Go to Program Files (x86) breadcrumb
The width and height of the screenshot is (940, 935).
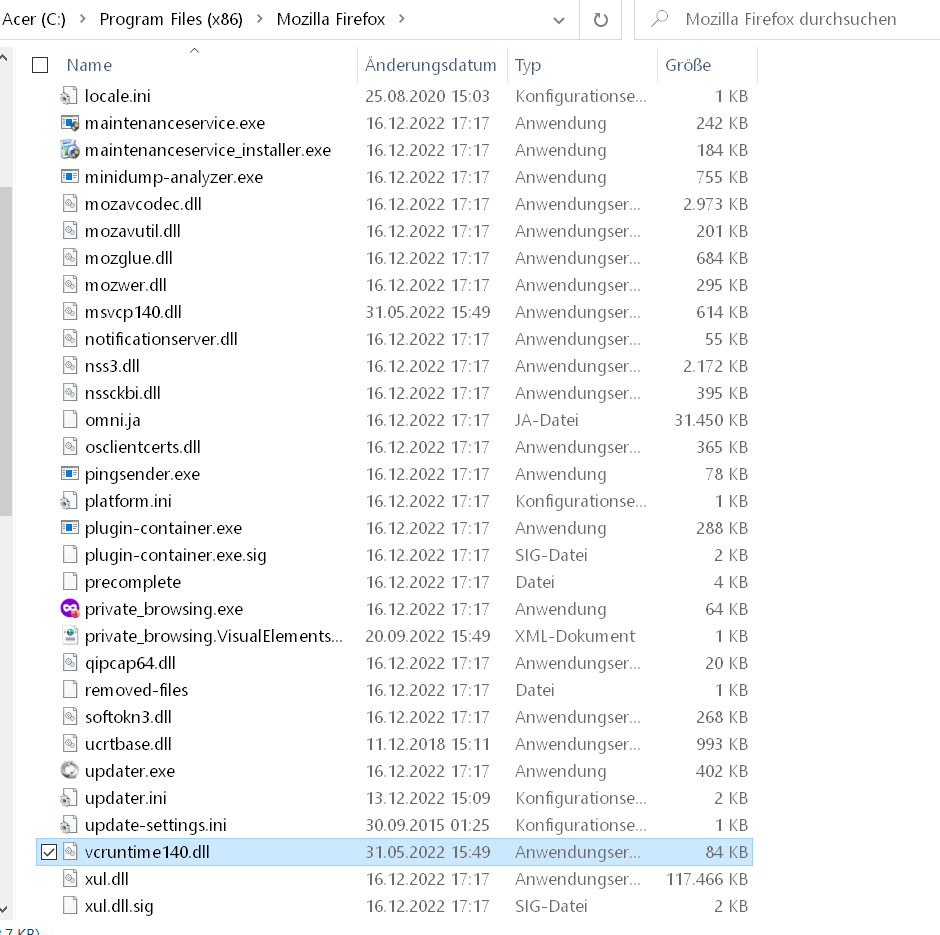pyautogui.click(x=171, y=19)
